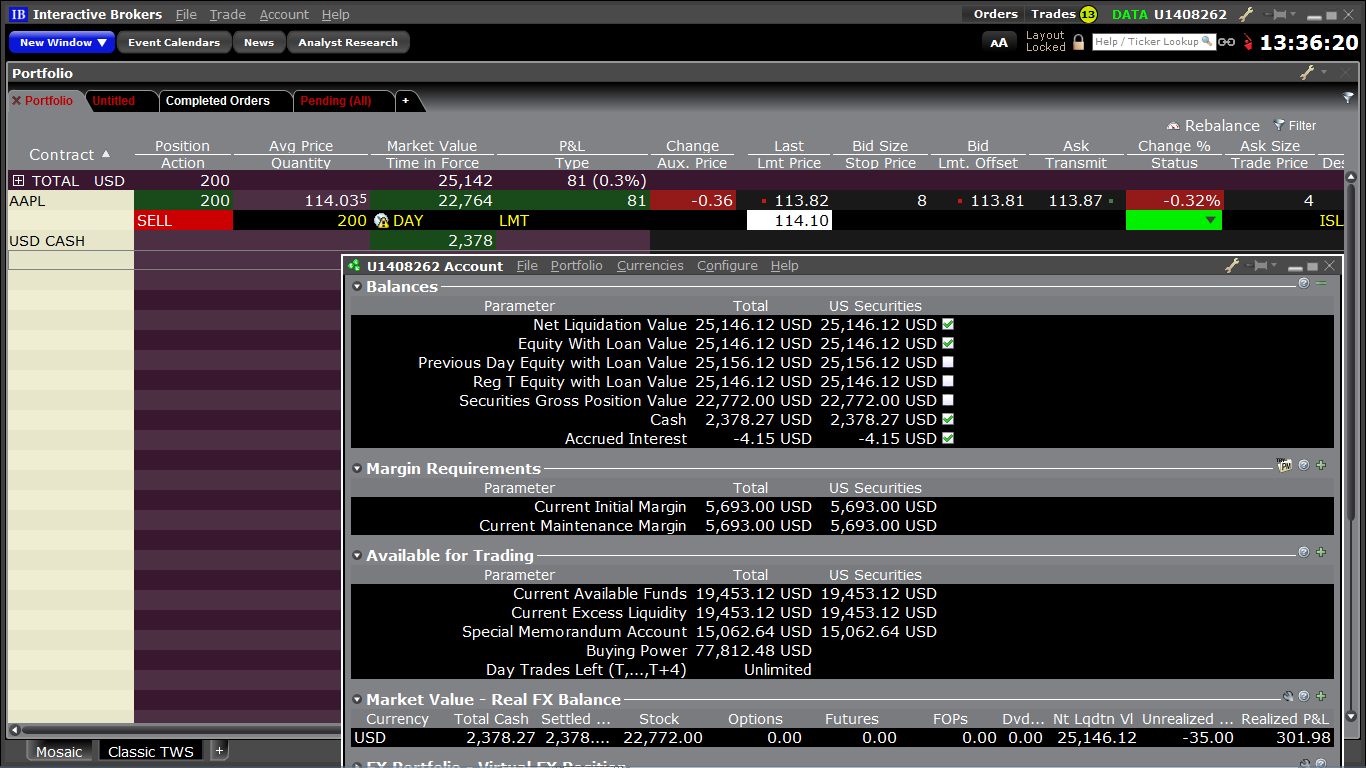
Task: Sort by Contract column arrow
Action: (x=106, y=154)
